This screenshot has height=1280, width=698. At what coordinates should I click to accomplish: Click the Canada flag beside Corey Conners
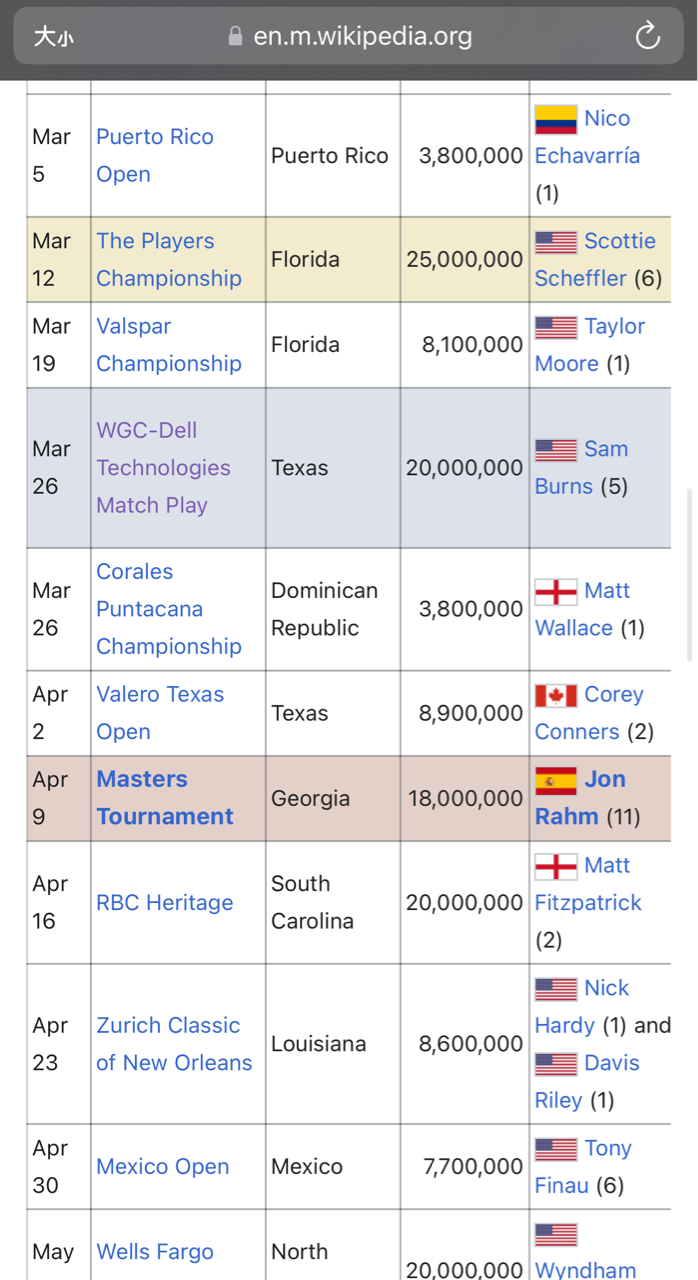click(556, 695)
